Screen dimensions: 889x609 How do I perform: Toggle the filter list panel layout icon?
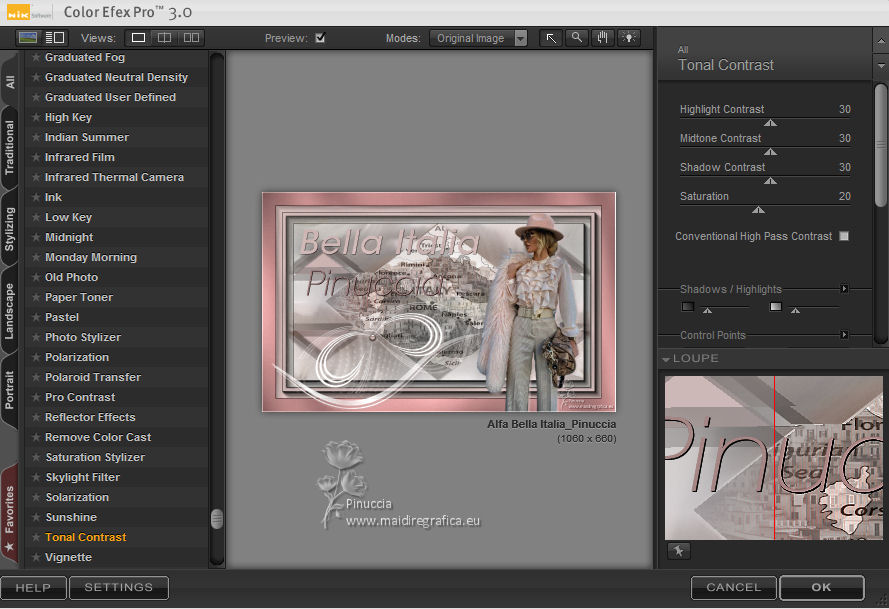tap(55, 38)
